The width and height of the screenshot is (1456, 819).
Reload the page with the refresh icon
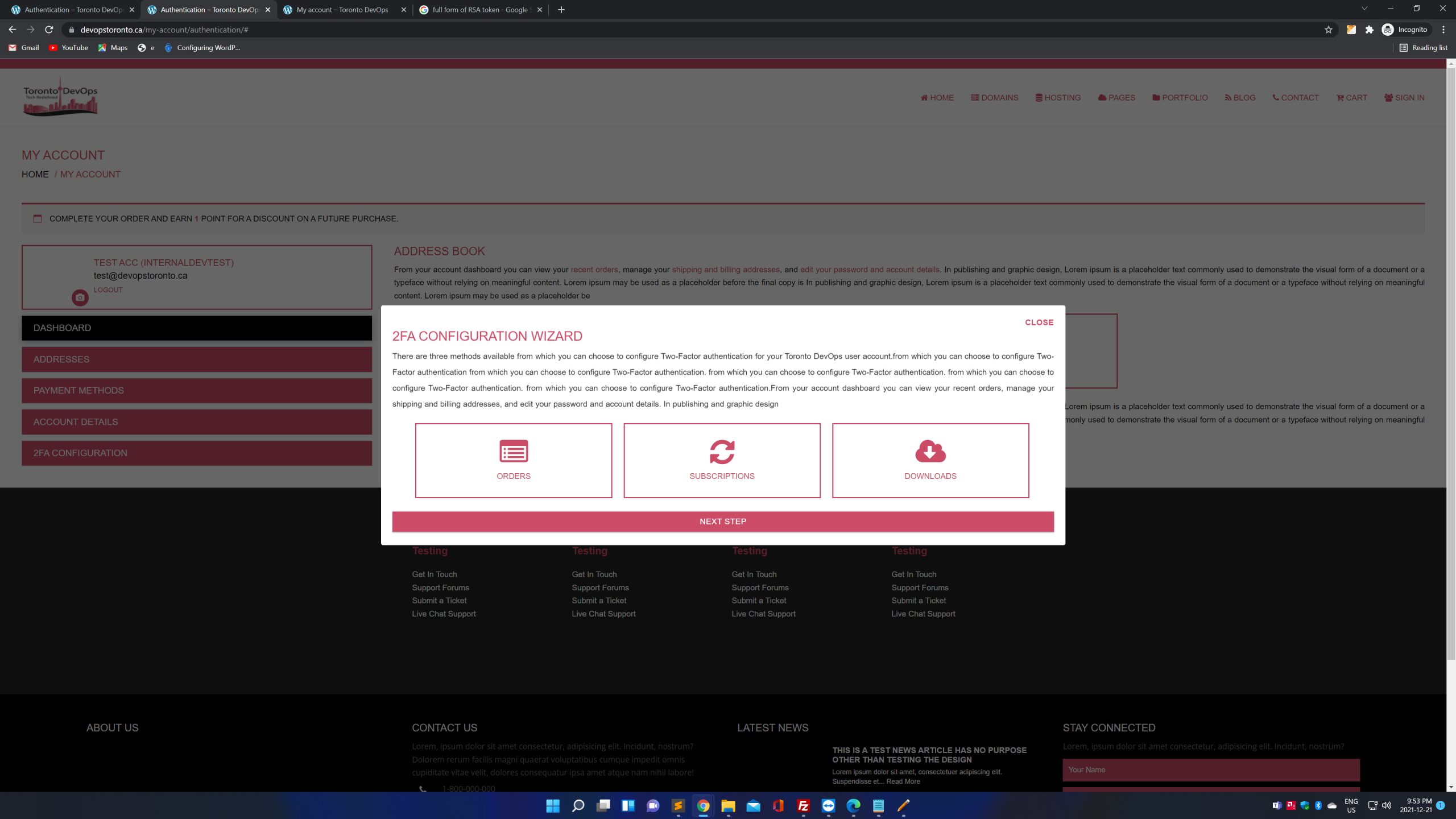click(x=49, y=30)
